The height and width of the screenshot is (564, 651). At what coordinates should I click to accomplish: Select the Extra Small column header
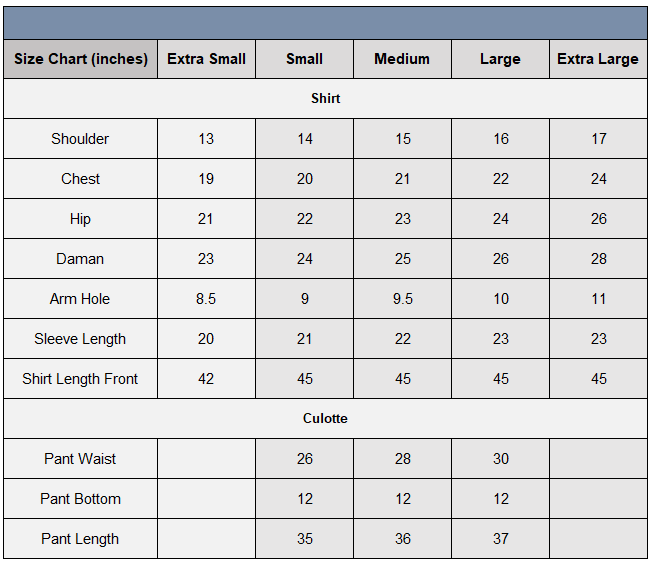tap(206, 59)
